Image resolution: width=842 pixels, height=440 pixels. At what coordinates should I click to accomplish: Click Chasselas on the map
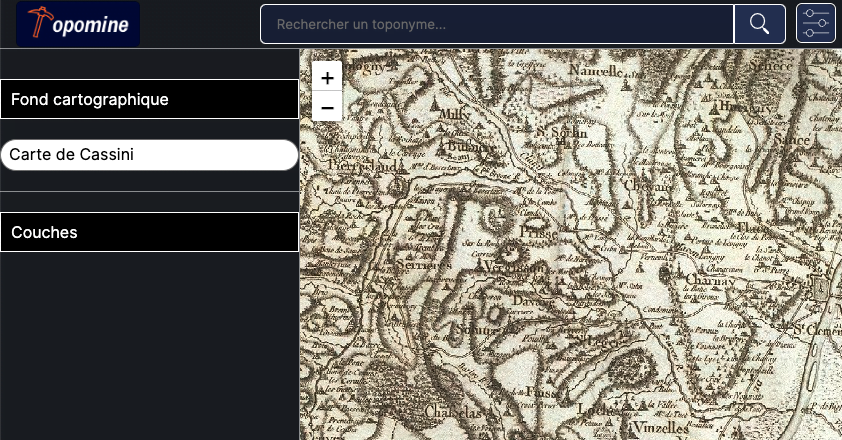click(x=456, y=413)
